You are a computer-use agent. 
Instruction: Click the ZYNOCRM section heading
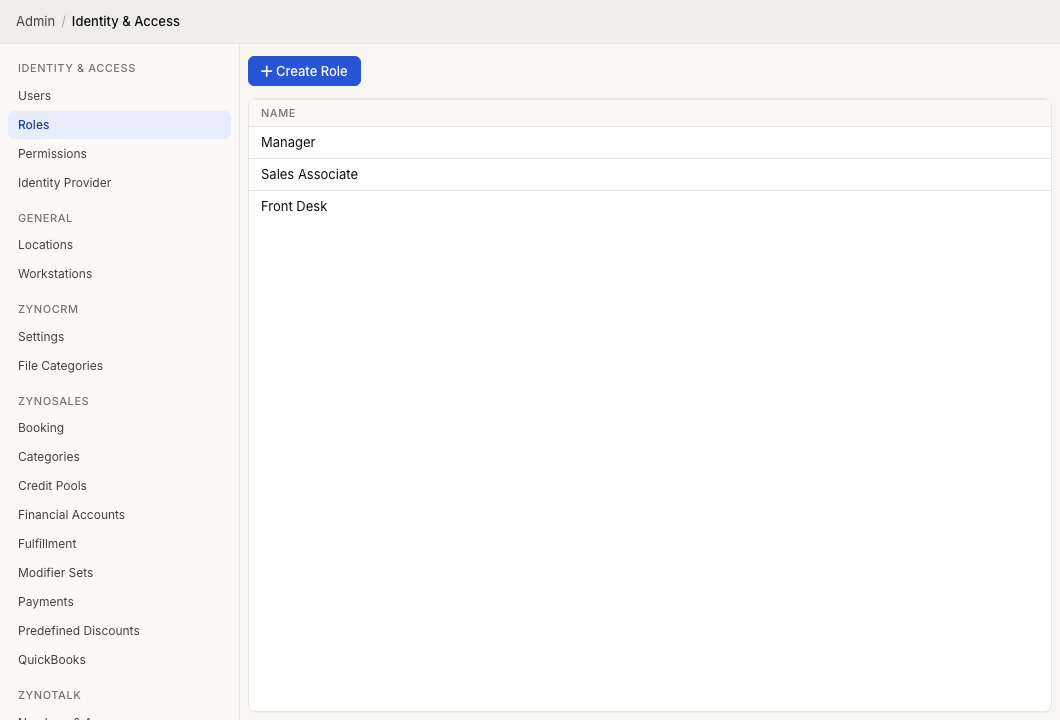pyautogui.click(x=48, y=309)
